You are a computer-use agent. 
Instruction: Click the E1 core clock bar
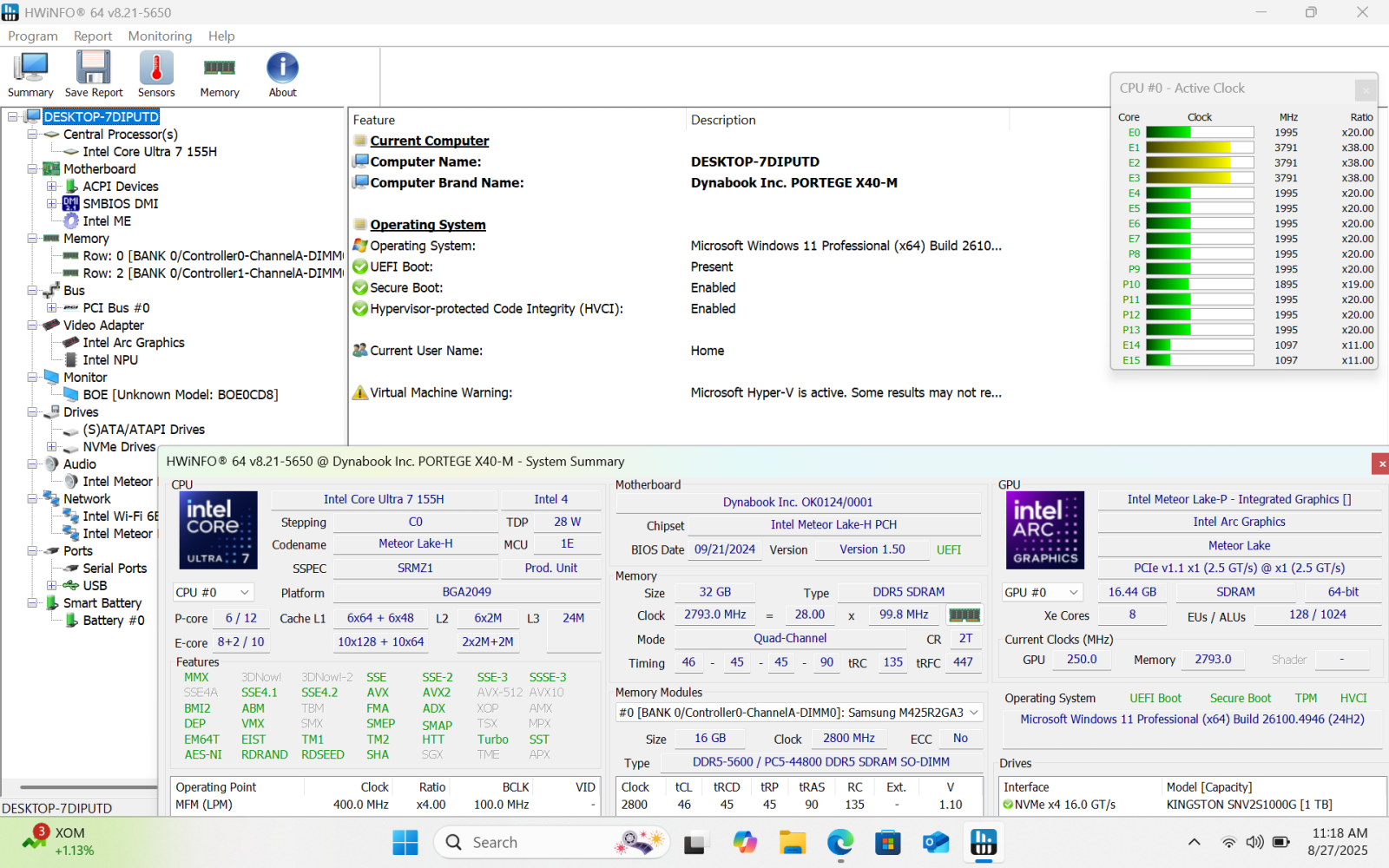[x=1200, y=148]
